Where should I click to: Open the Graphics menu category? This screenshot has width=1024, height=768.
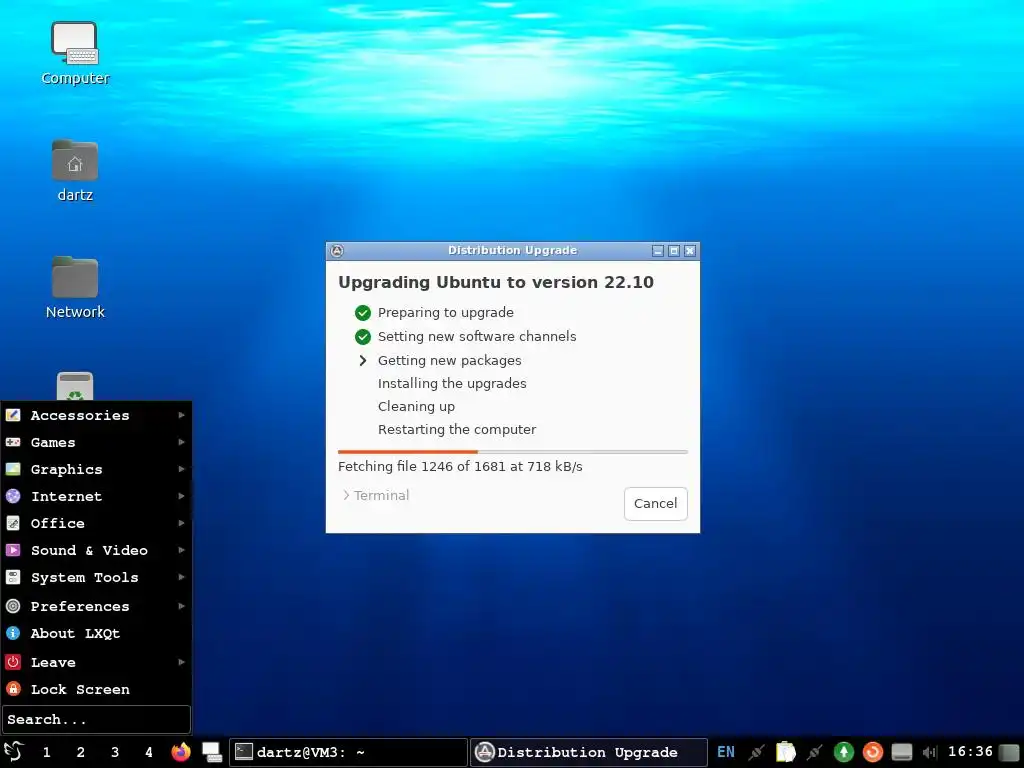(96, 469)
